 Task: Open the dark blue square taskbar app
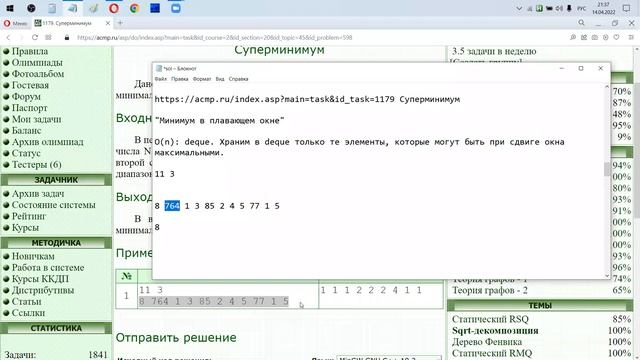coord(155,8)
